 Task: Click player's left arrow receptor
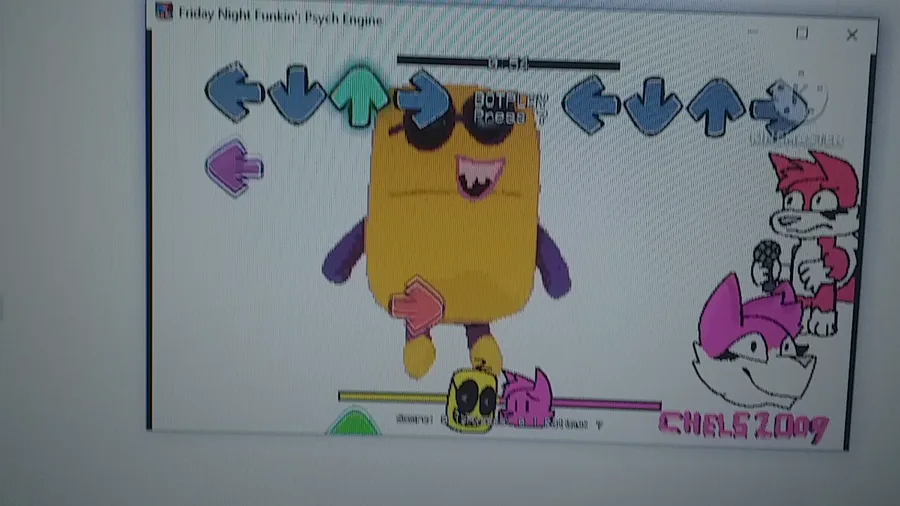591,104
